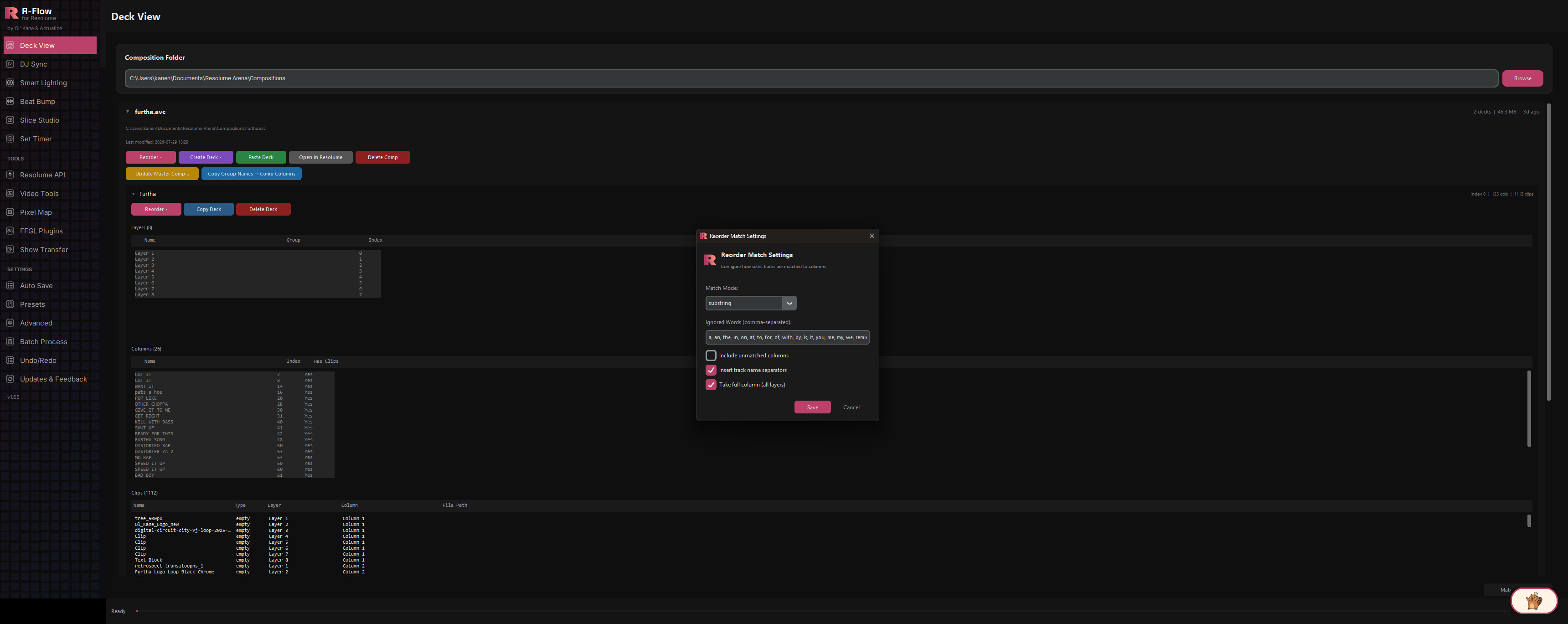Save the reorder match settings

coord(812,407)
